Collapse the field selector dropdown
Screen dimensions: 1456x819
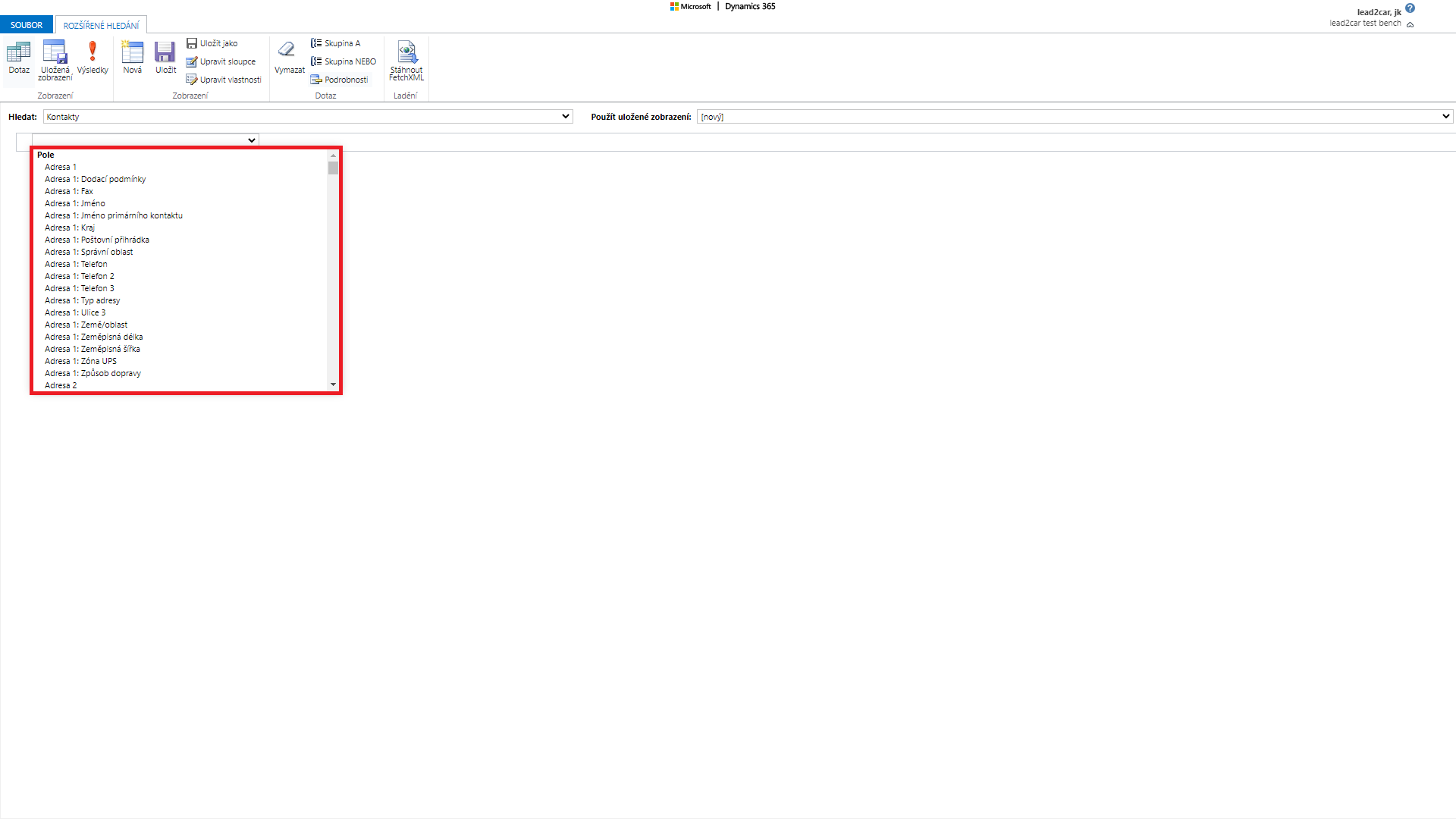click(251, 140)
